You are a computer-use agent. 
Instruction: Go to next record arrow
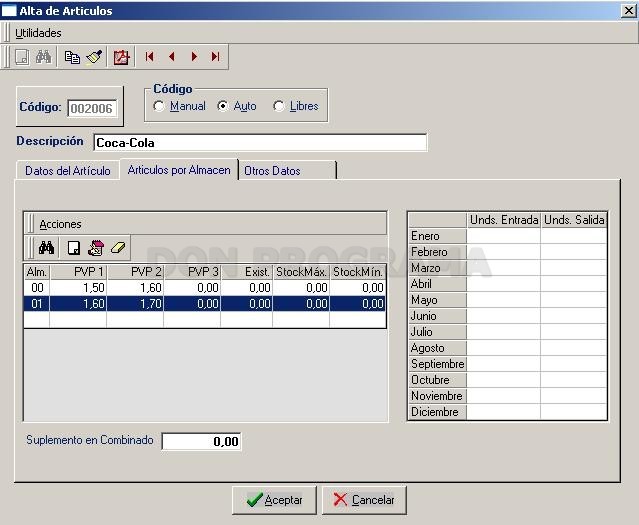coord(194,57)
